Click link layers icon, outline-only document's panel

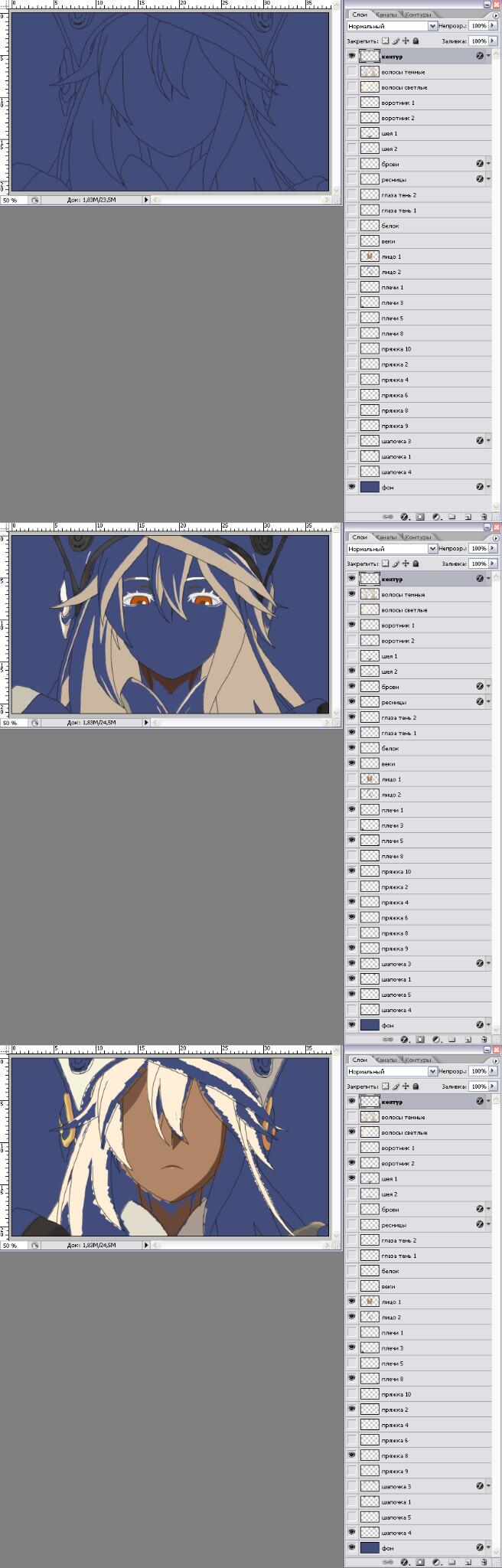tap(388, 517)
